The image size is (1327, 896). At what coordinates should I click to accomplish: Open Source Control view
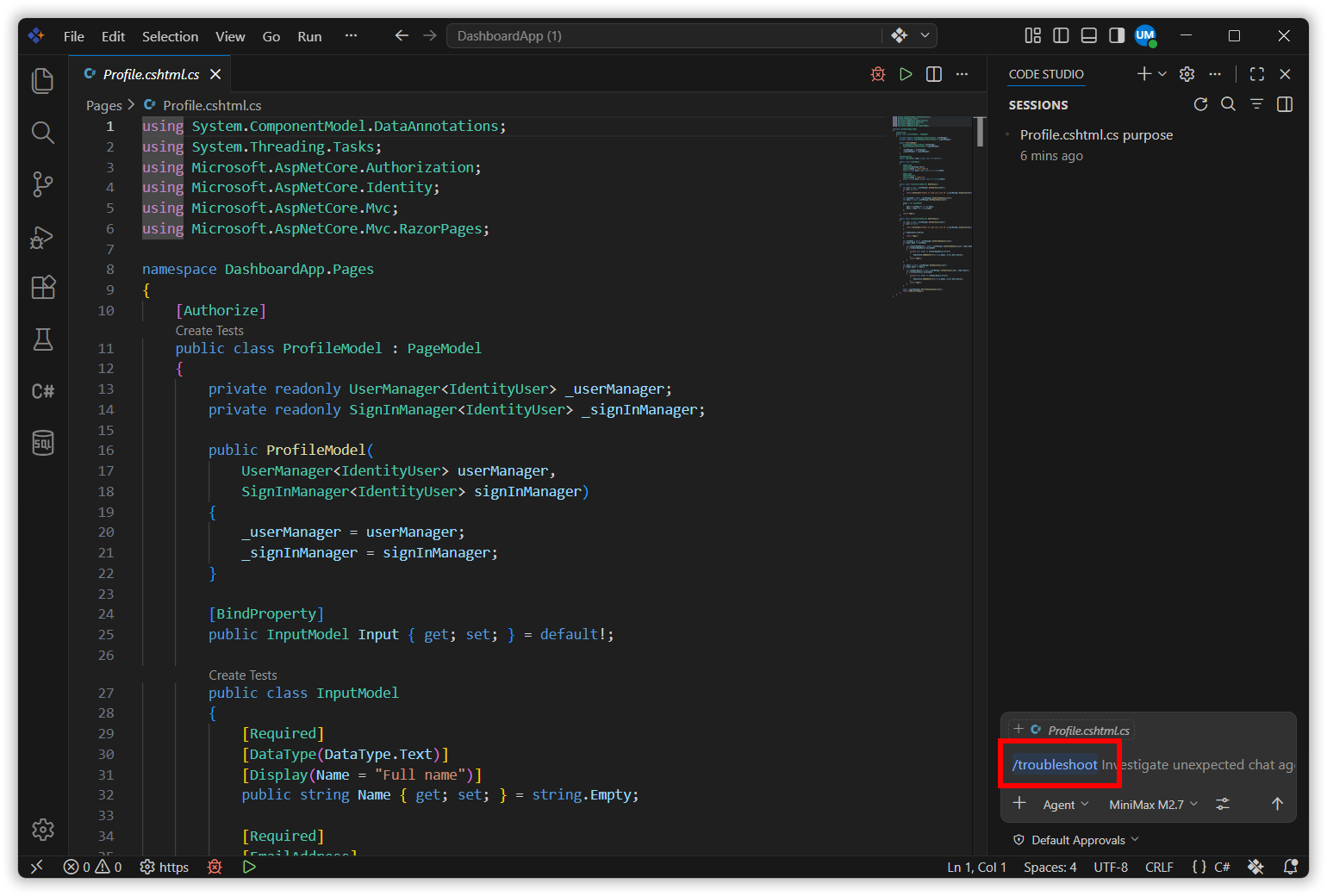(42, 184)
